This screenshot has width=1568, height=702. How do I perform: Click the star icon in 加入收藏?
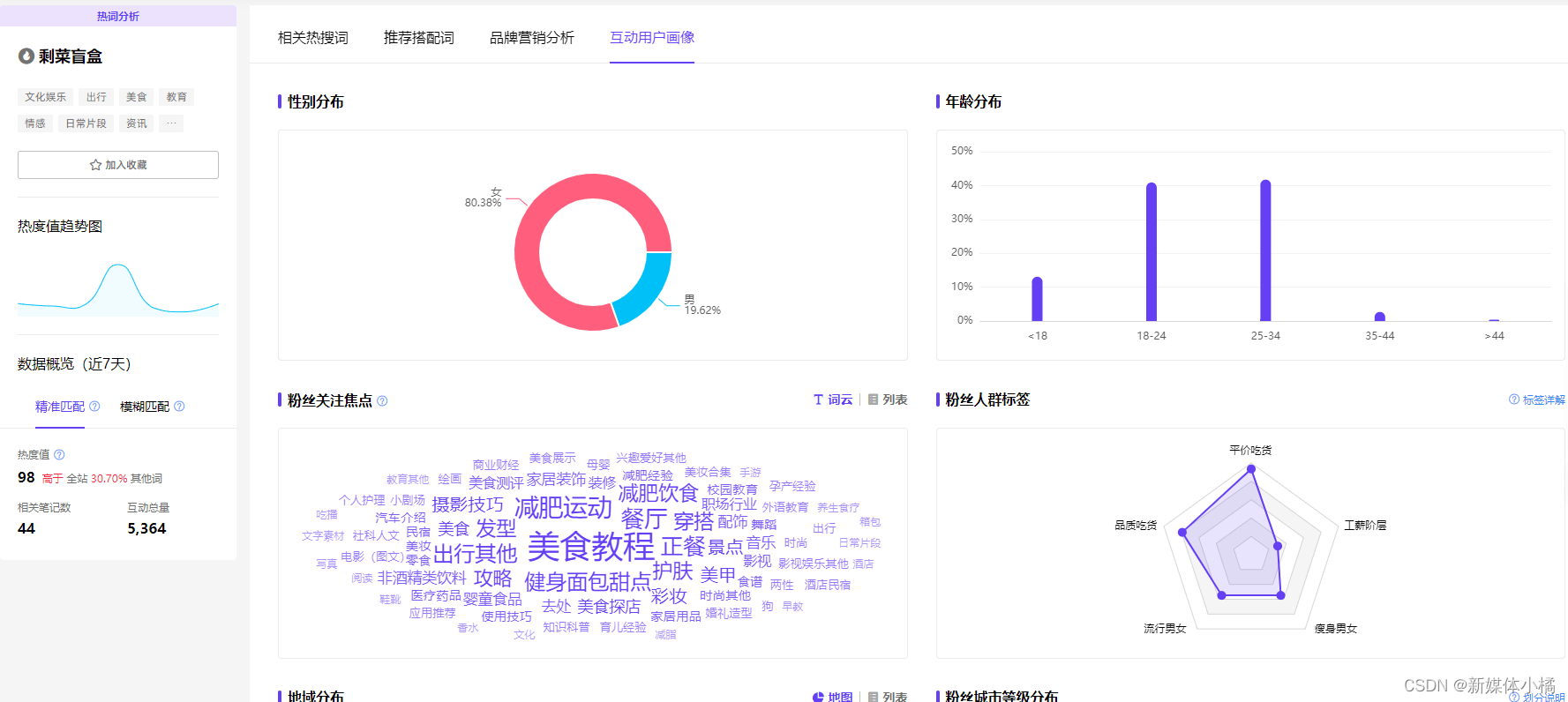click(x=95, y=165)
